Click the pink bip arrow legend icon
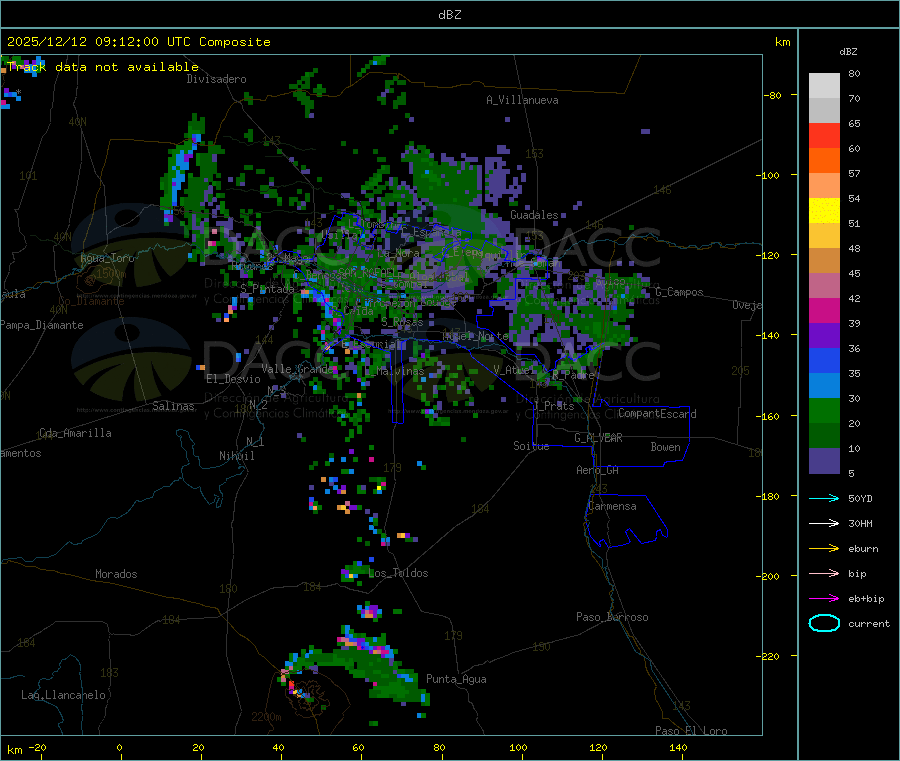900x761 pixels. [x=824, y=573]
